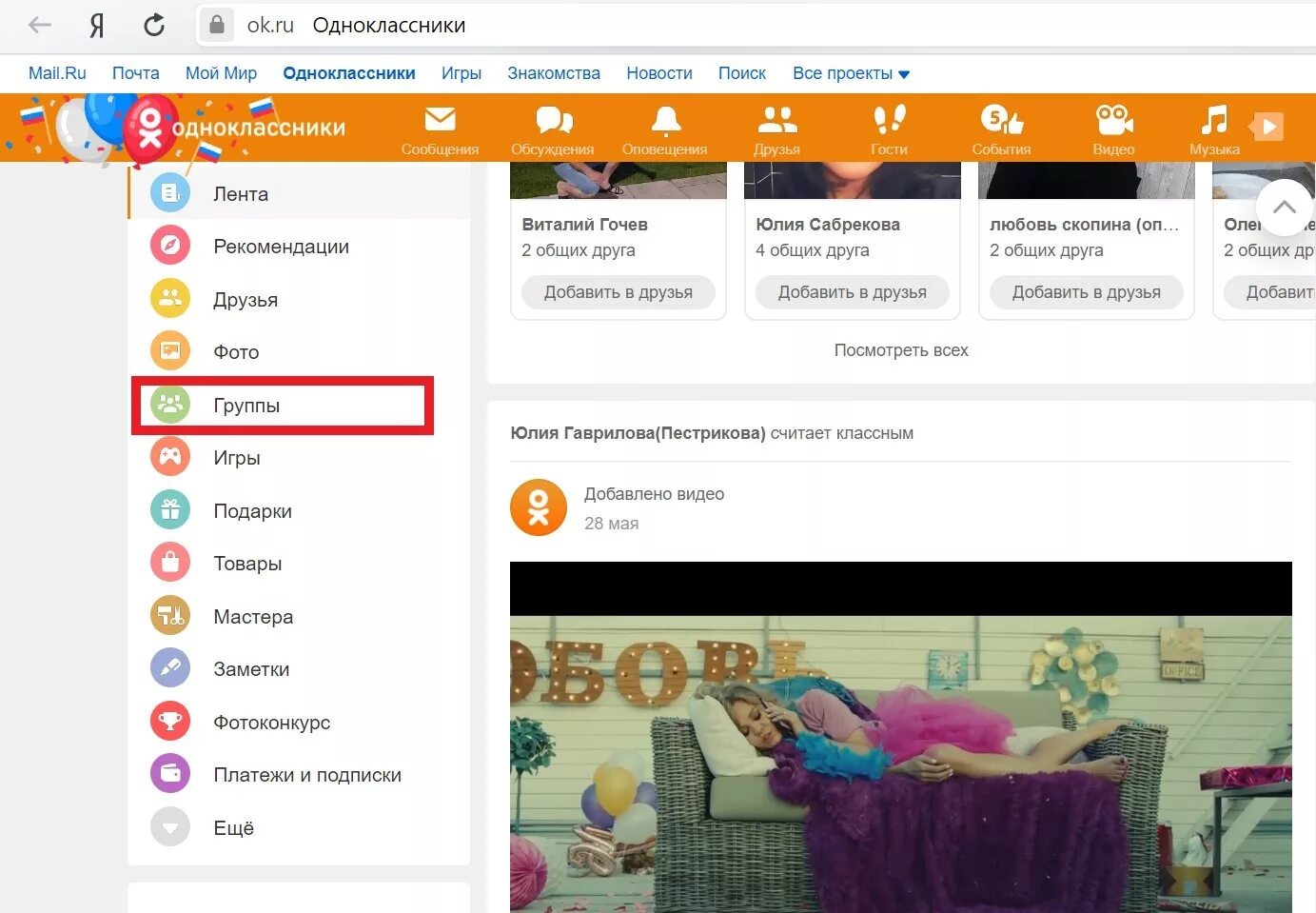Click the orange OK avatar of video post
Viewport: 1316px width, 913px height.
click(x=539, y=507)
